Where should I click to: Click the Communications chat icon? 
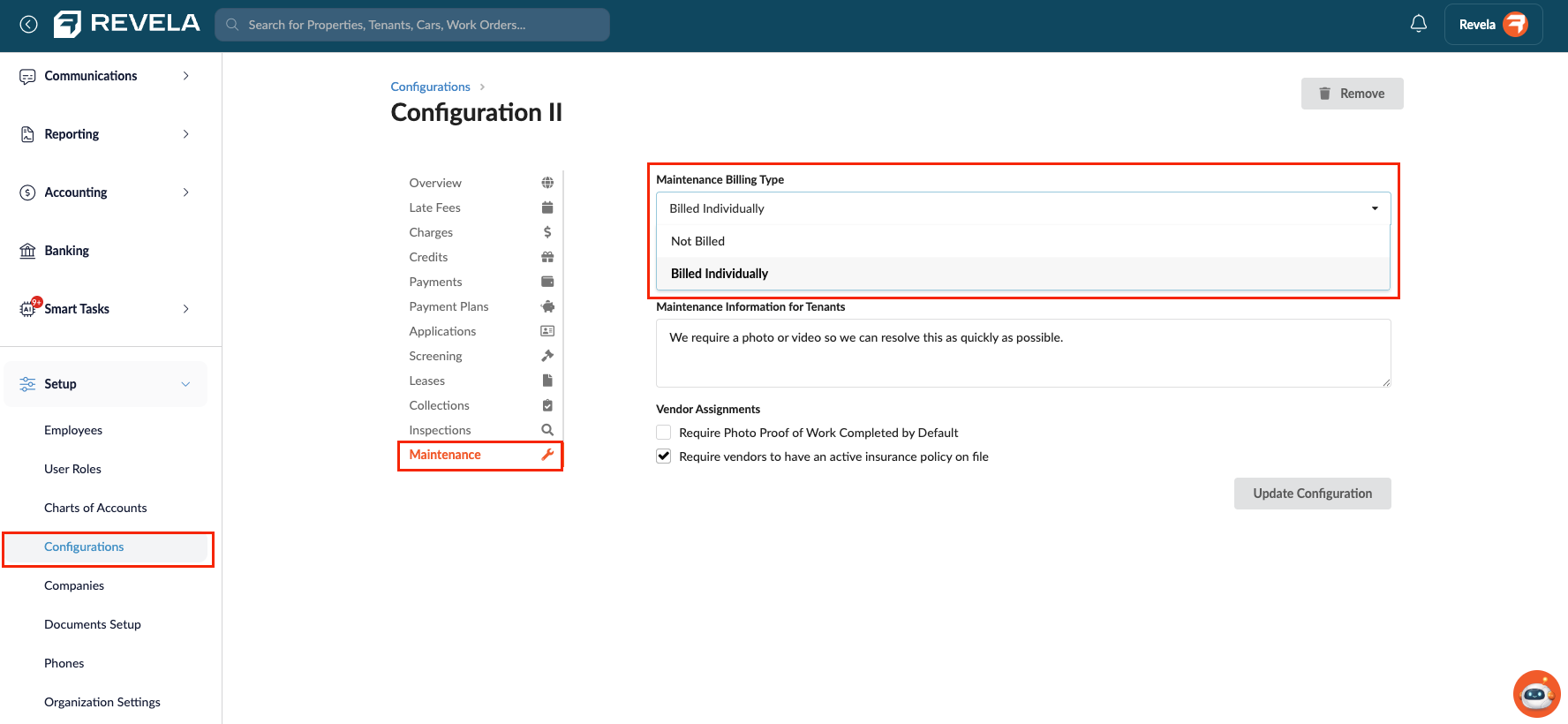tap(27, 77)
